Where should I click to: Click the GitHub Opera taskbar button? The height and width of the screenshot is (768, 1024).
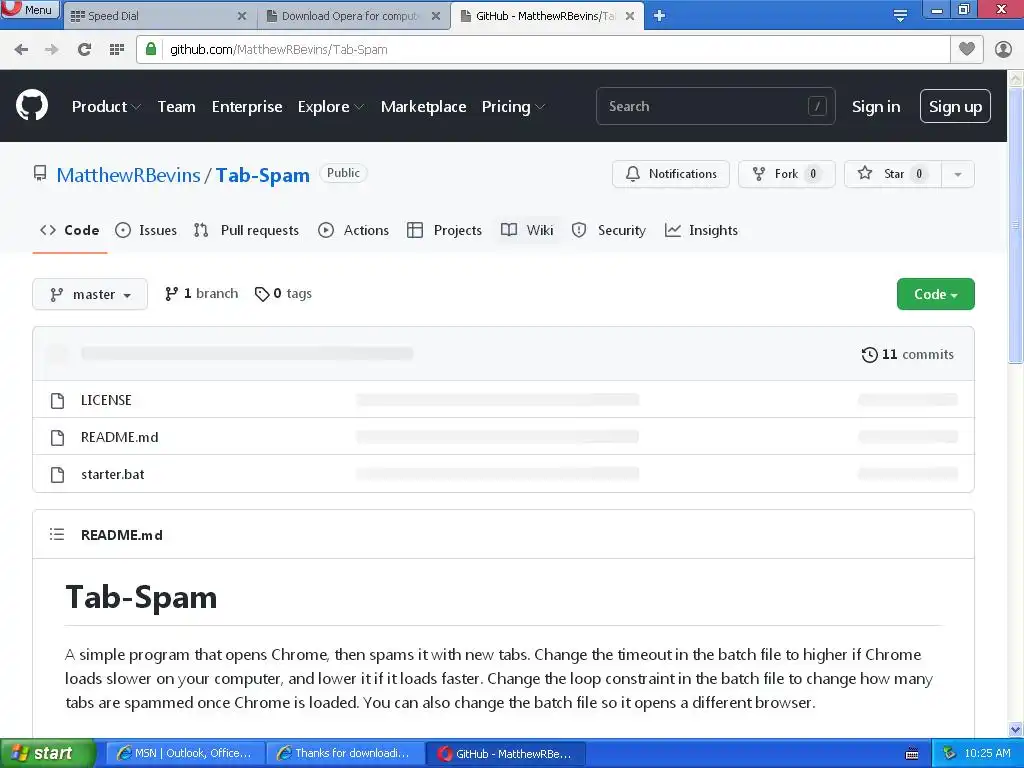[506, 753]
